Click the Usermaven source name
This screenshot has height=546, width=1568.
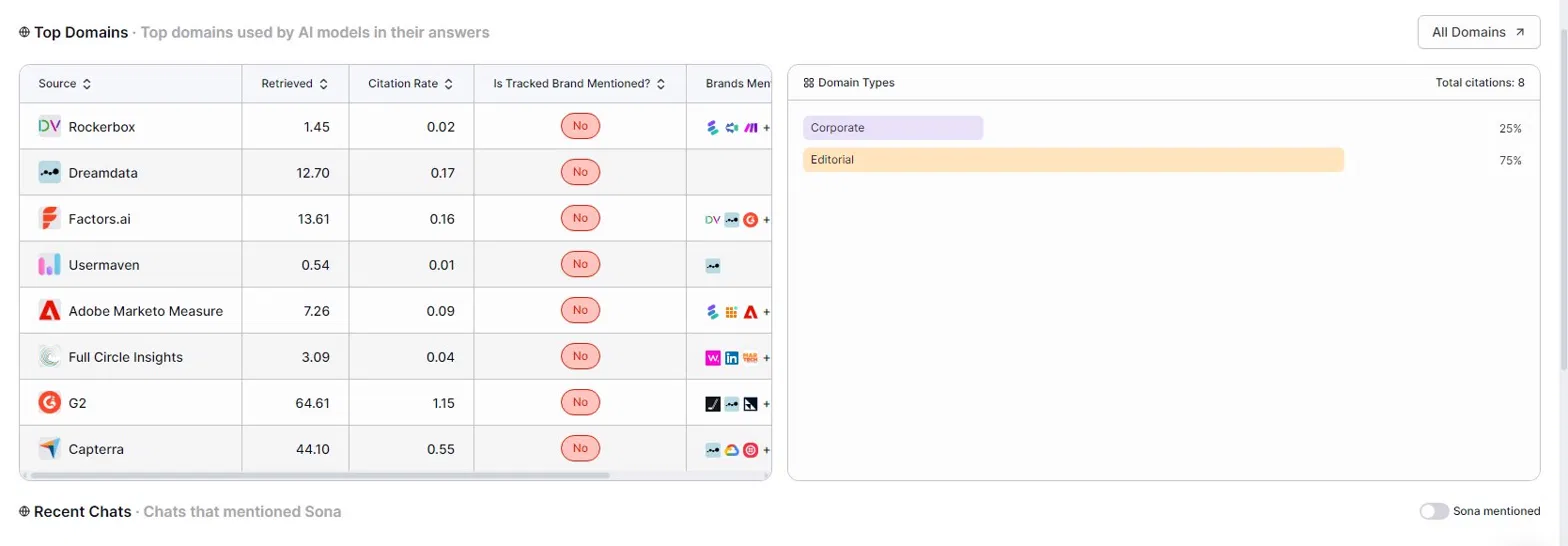pyautogui.click(x=104, y=265)
